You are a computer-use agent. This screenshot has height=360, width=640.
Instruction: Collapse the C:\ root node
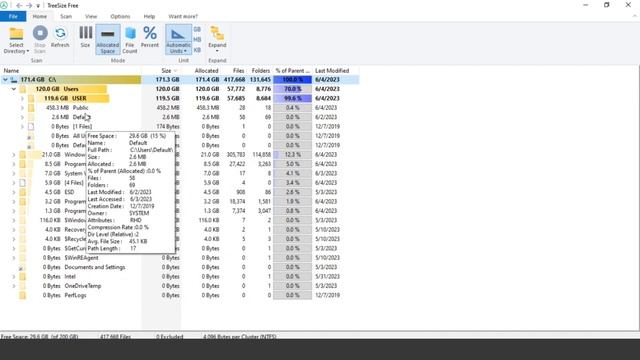click(x=5, y=80)
